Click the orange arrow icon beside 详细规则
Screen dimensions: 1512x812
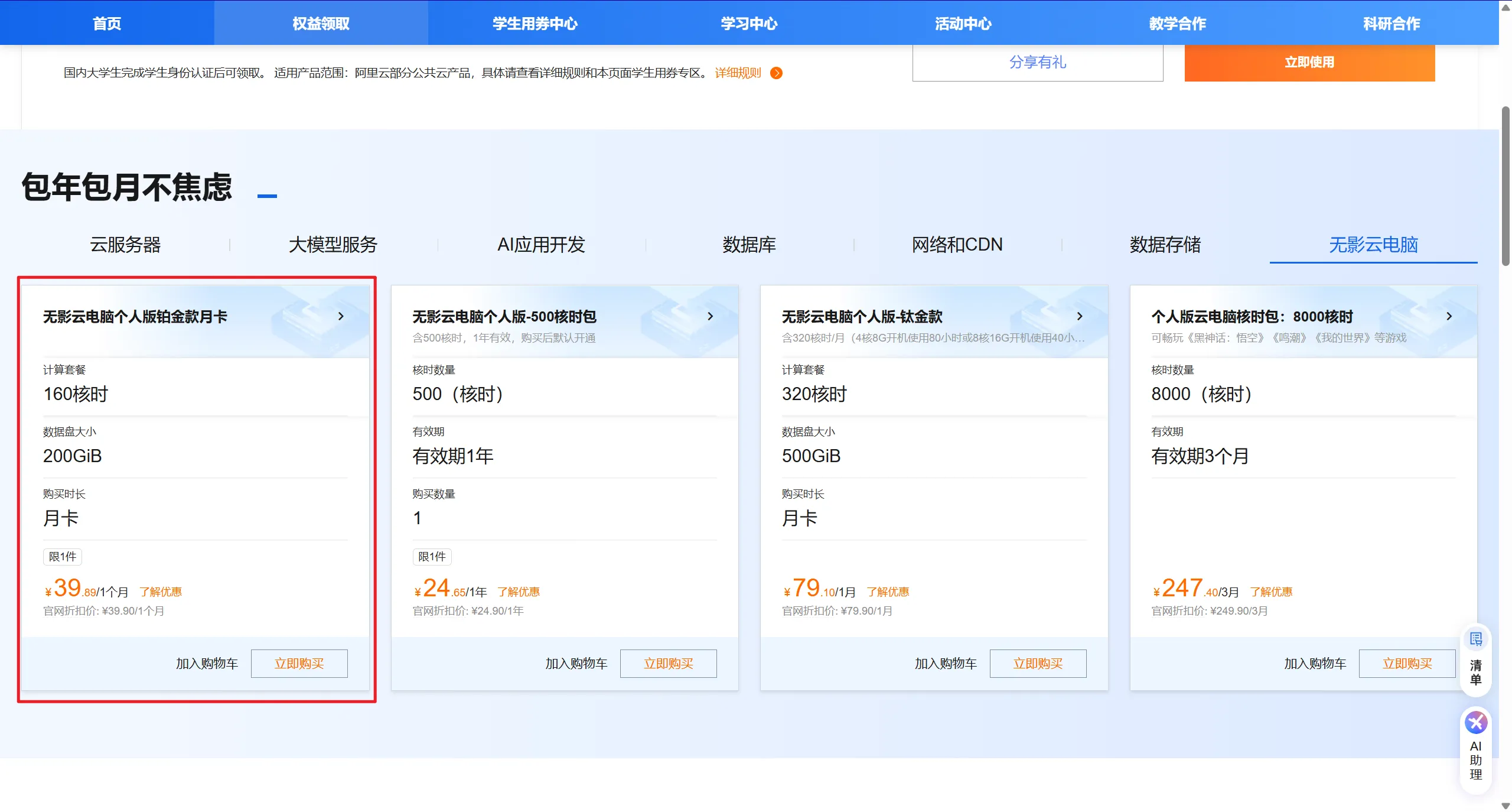click(777, 73)
